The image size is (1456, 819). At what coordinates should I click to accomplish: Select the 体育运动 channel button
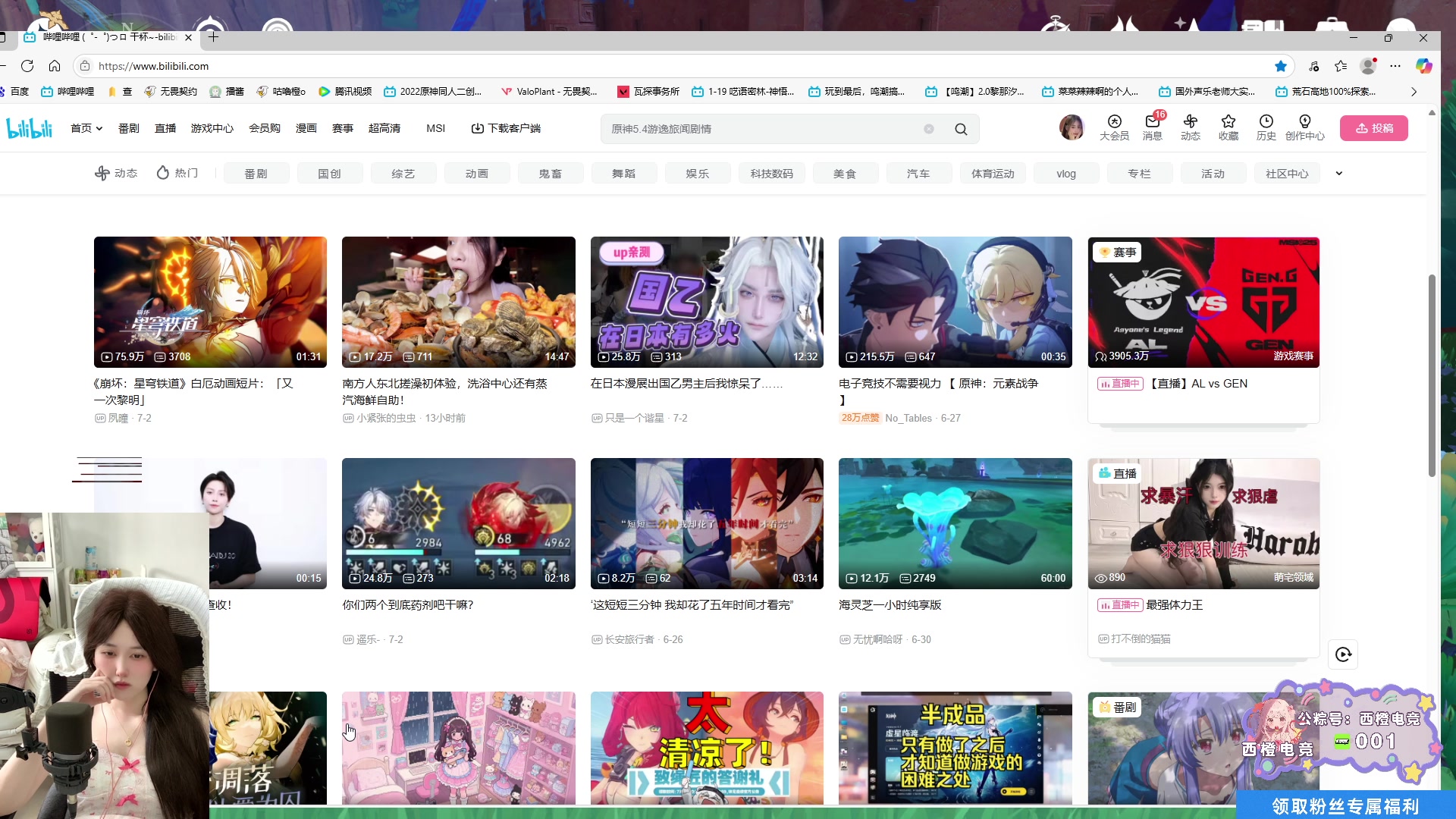coord(993,174)
